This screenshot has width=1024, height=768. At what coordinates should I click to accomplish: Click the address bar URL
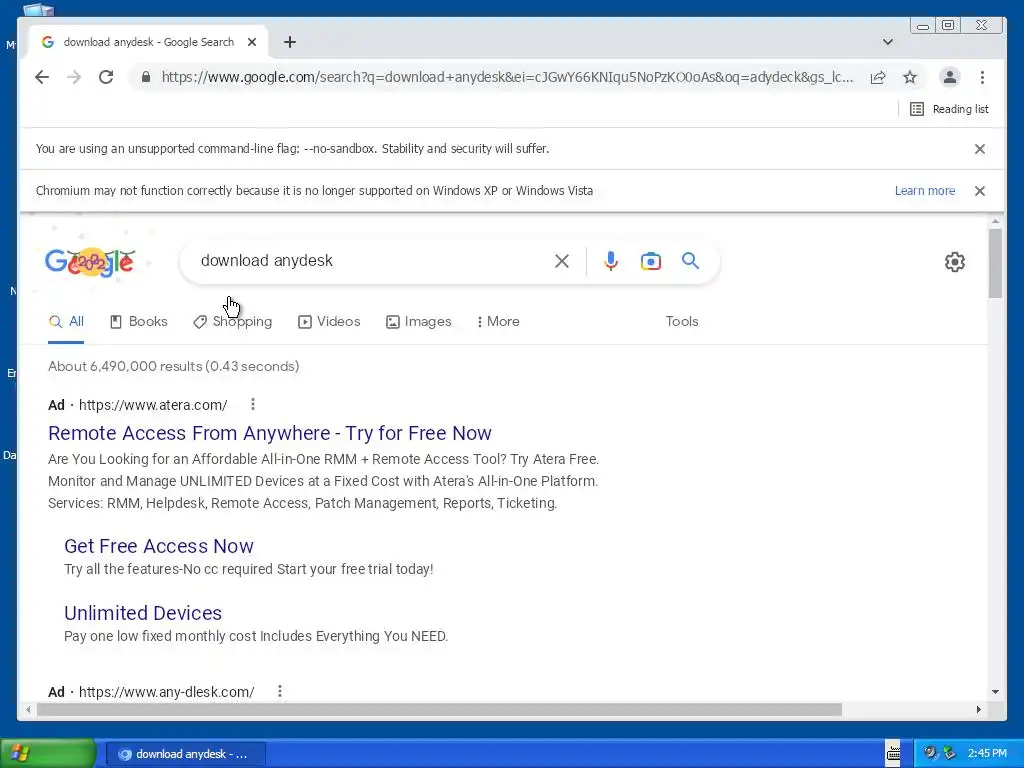pos(507,77)
